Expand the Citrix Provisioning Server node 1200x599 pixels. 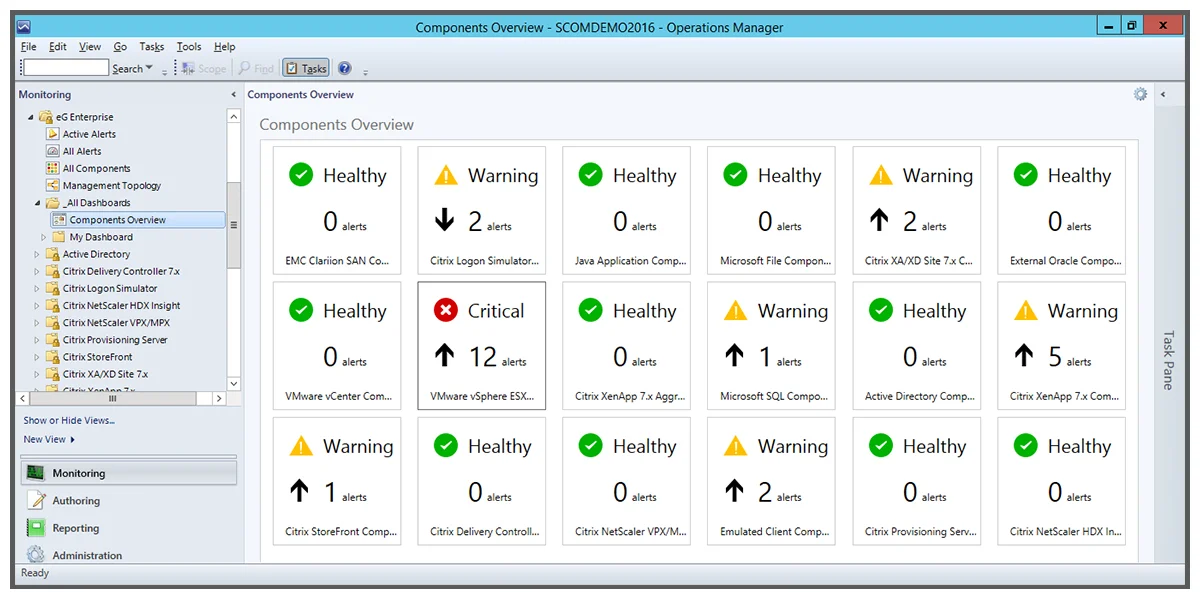37,340
